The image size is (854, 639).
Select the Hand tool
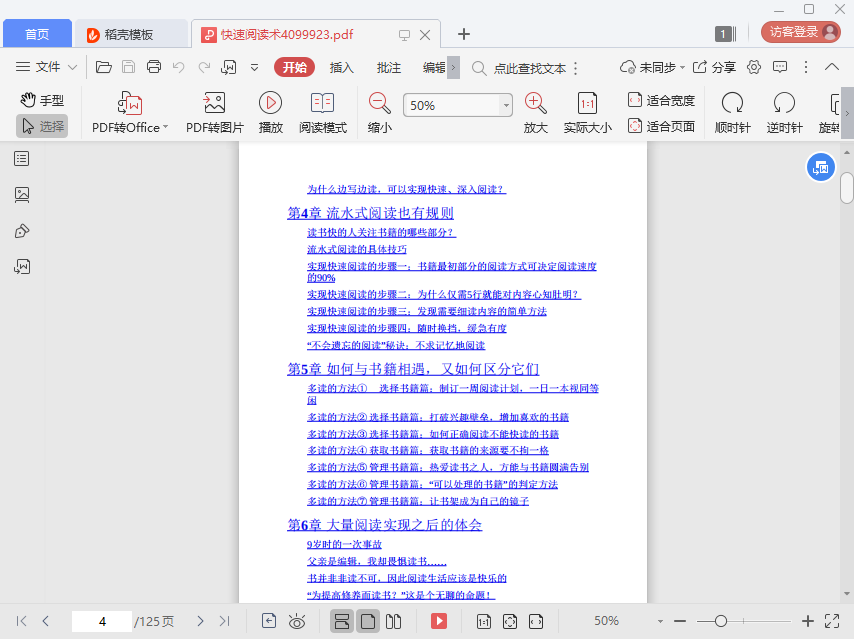click(42, 100)
